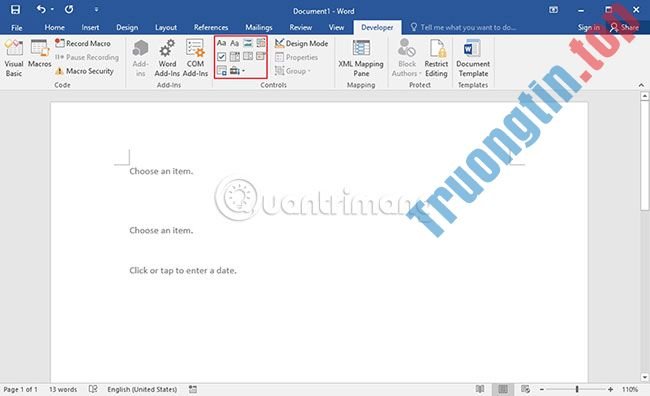Customize Quick Access Toolbar dropdown
The image size is (650, 396).
(96, 9)
